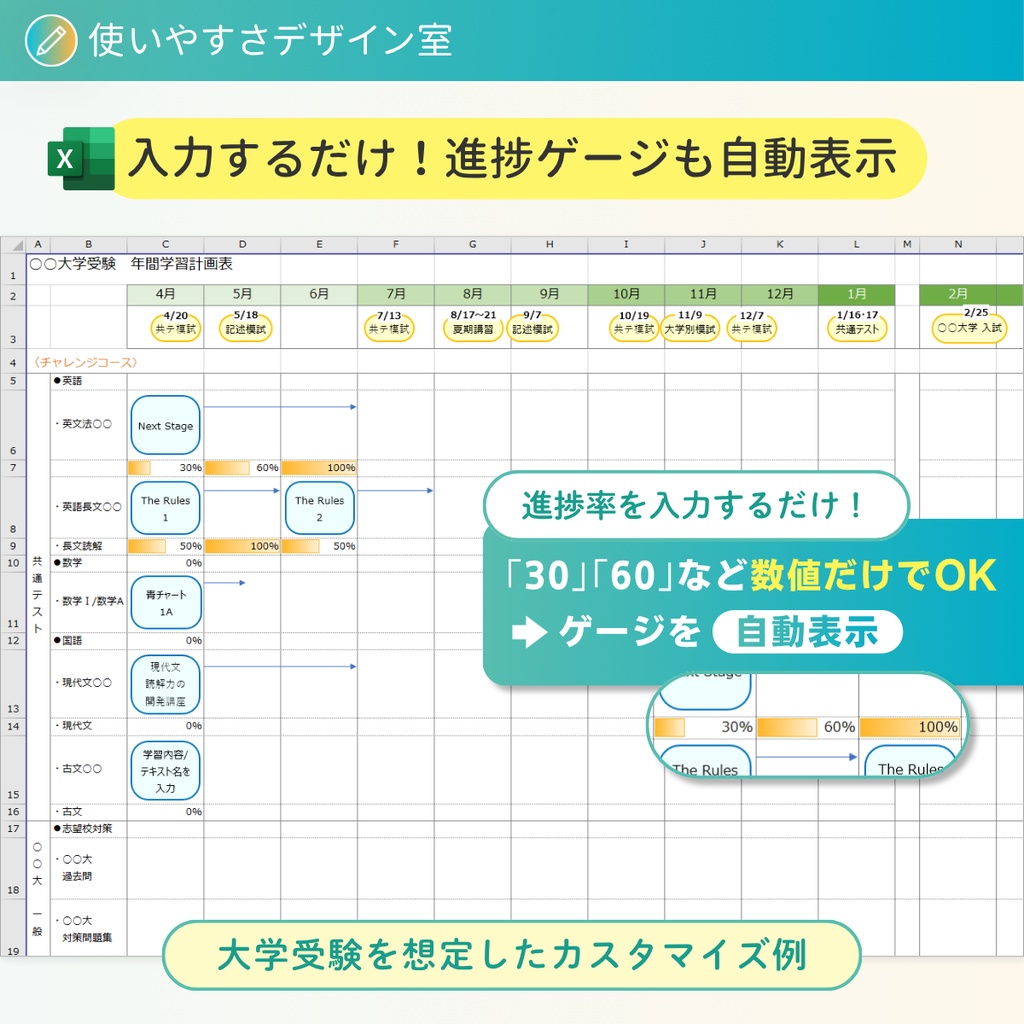Click the 10/19 共テ模試 event bubble
Screen dimensions: 1024x1024
(633, 325)
